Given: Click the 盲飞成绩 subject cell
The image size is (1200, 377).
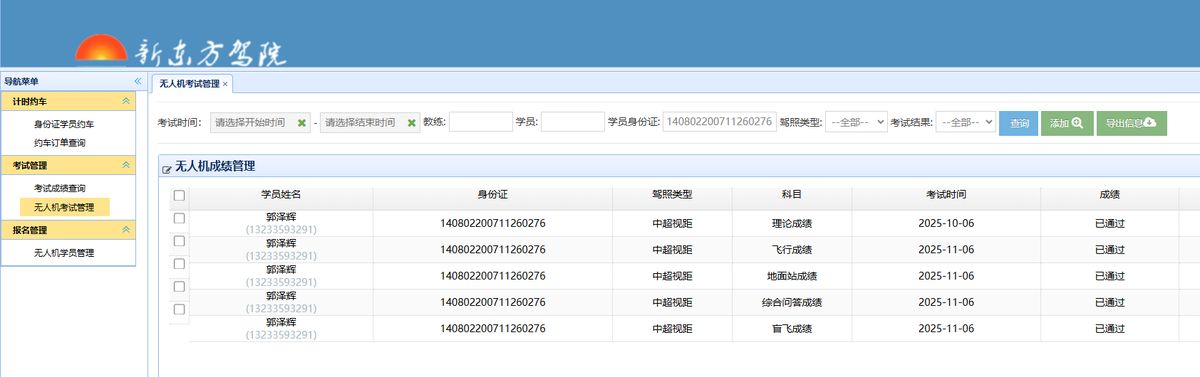Looking at the screenshot, I should (x=792, y=328).
